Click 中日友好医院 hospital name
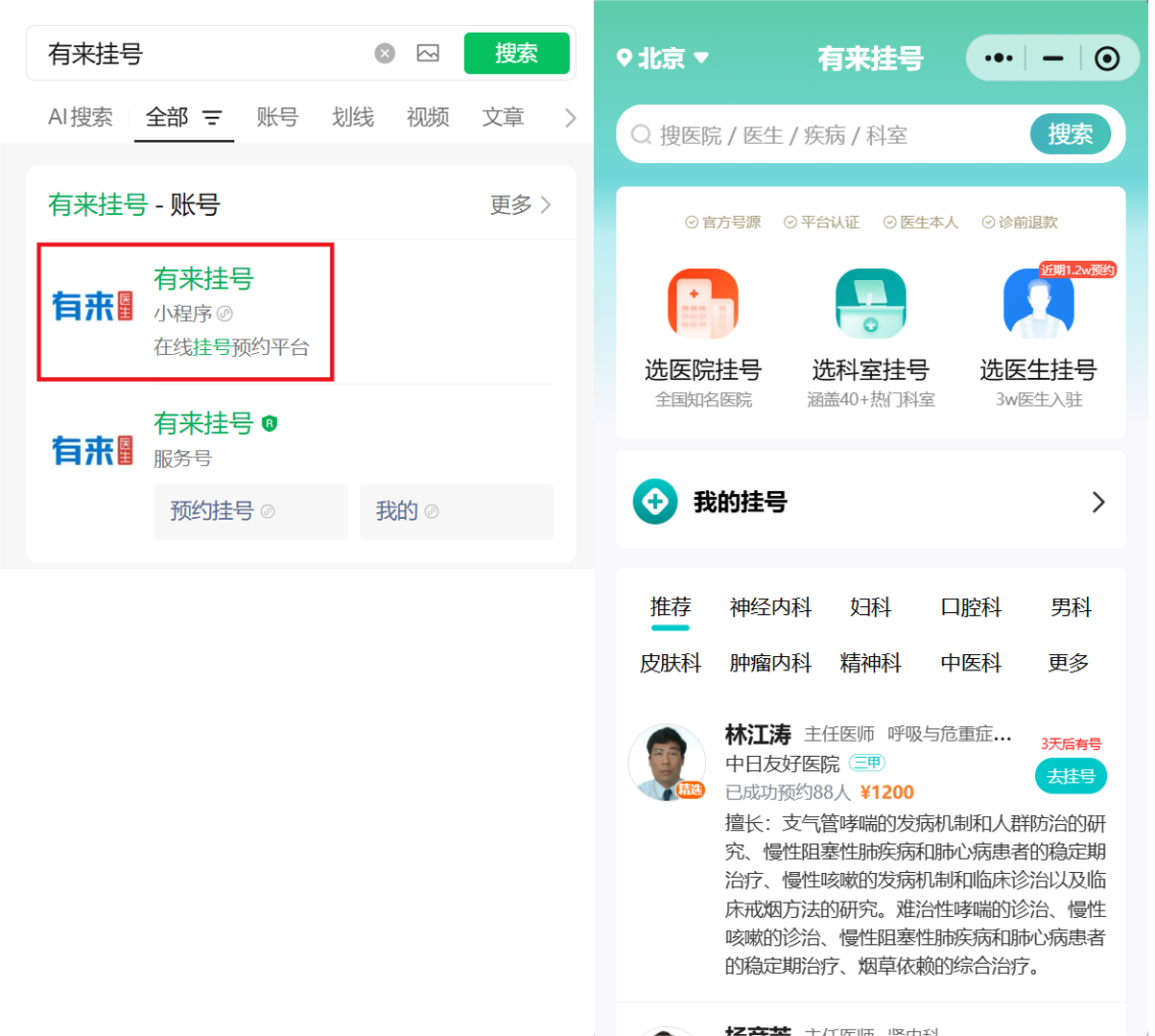1155x1036 pixels. (782, 764)
